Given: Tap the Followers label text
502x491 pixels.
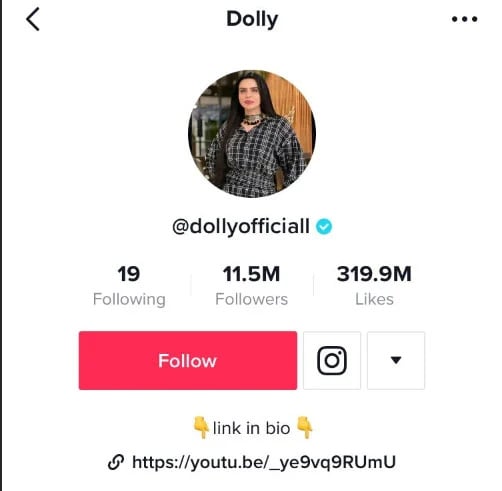Looking at the screenshot, I should (251, 299).
